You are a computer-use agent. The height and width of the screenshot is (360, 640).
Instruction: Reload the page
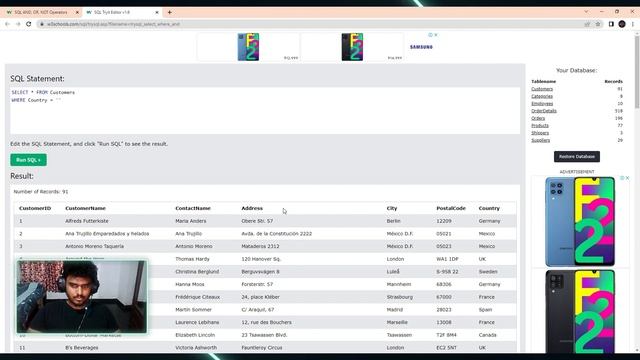[29, 24]
